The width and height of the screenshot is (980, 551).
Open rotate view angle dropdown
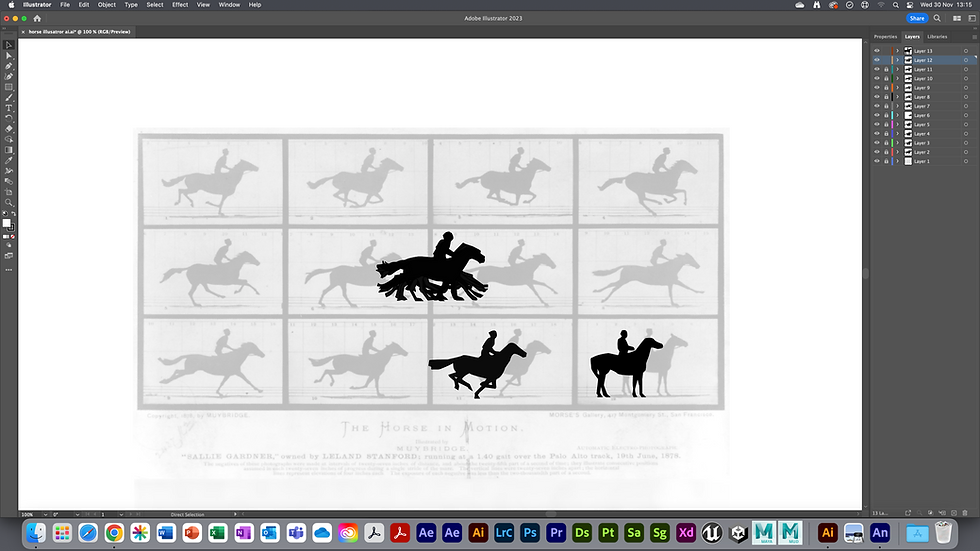(x=77, y=515)
